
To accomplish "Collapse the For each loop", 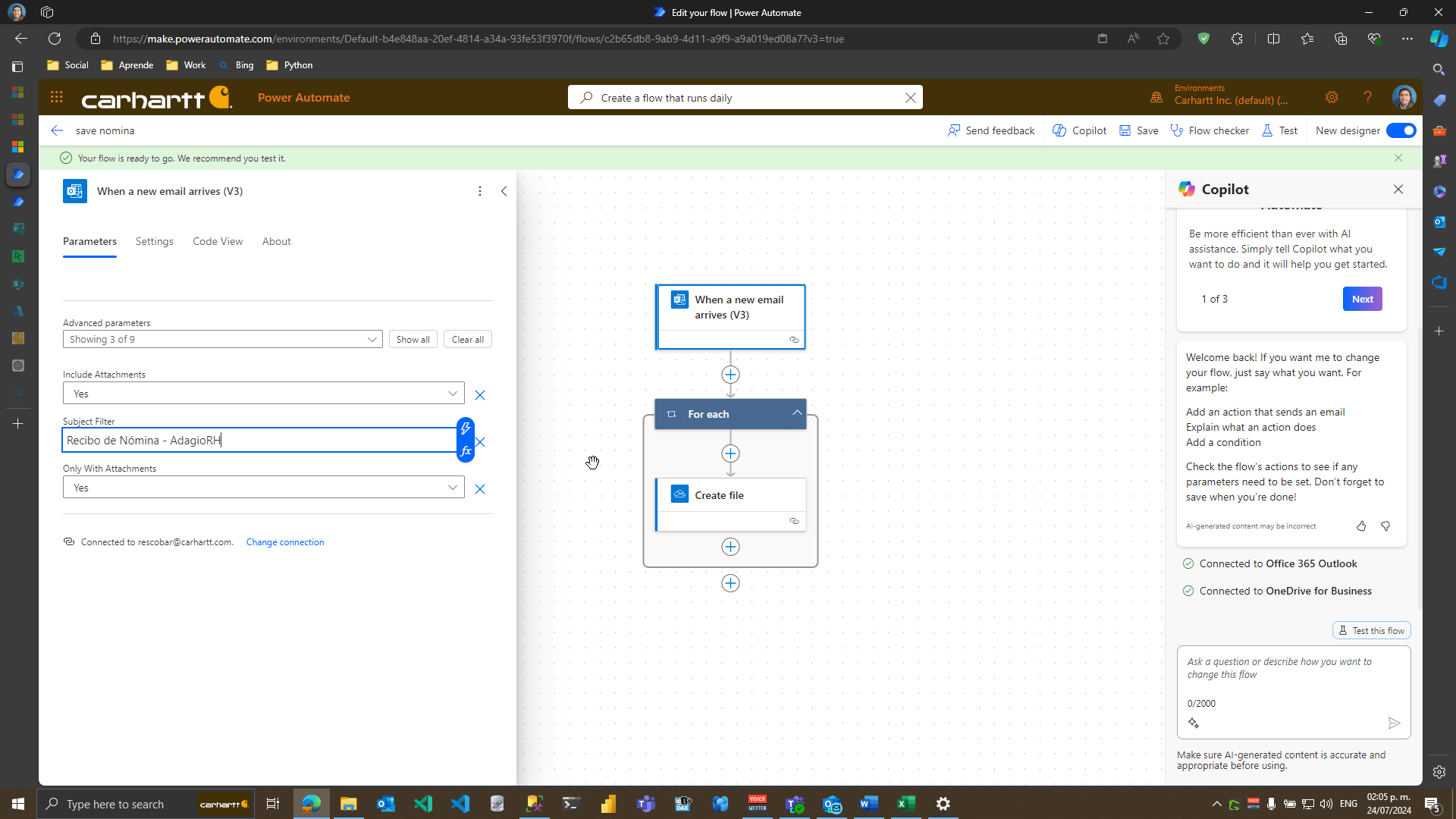I will point(797,413).
